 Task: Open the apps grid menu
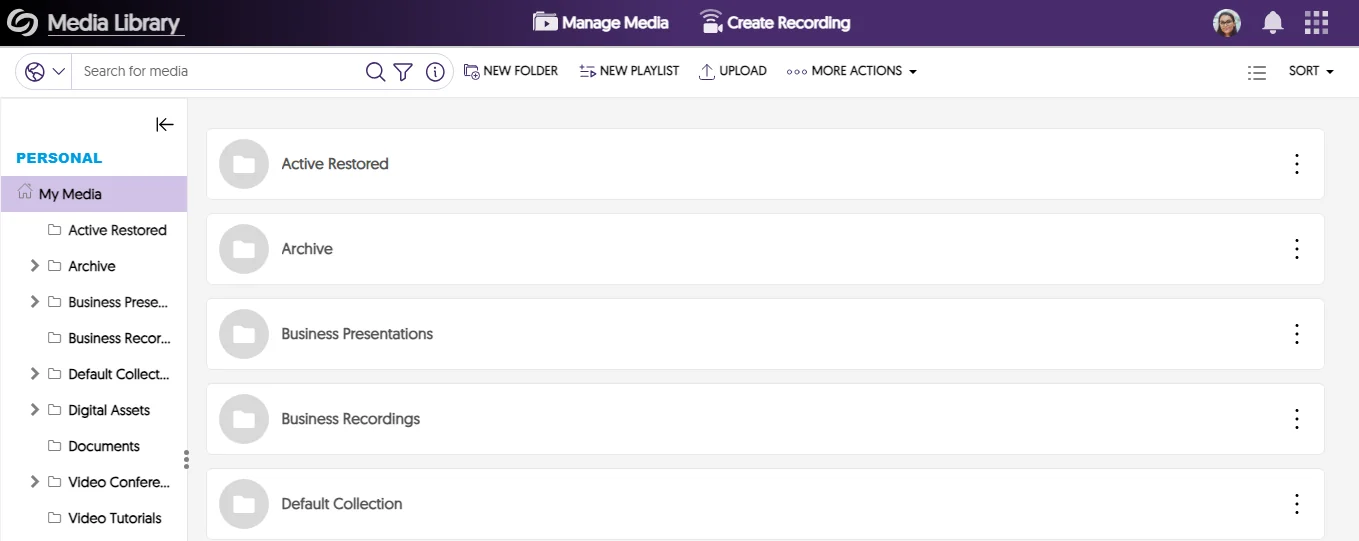1317,23
